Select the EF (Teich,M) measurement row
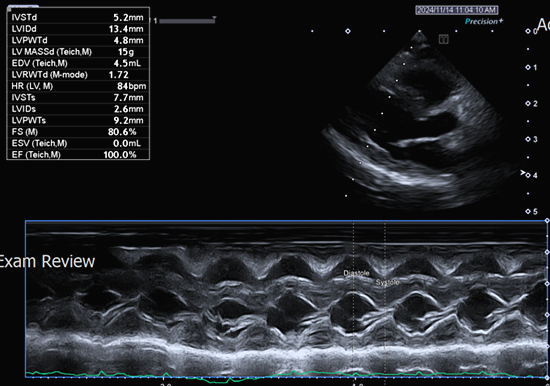The height and width of the screenshot is (386, 550). (78, 154)
